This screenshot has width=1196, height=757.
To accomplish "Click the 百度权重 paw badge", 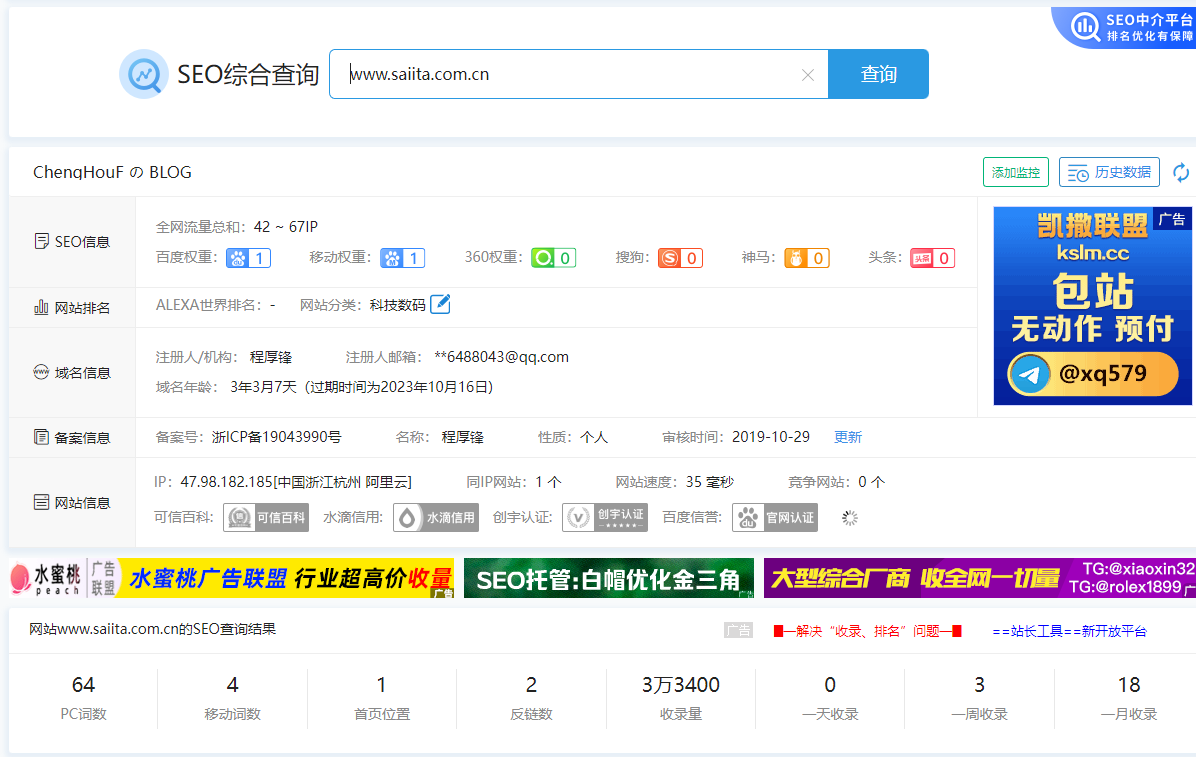I will click(x=248, y=258).
